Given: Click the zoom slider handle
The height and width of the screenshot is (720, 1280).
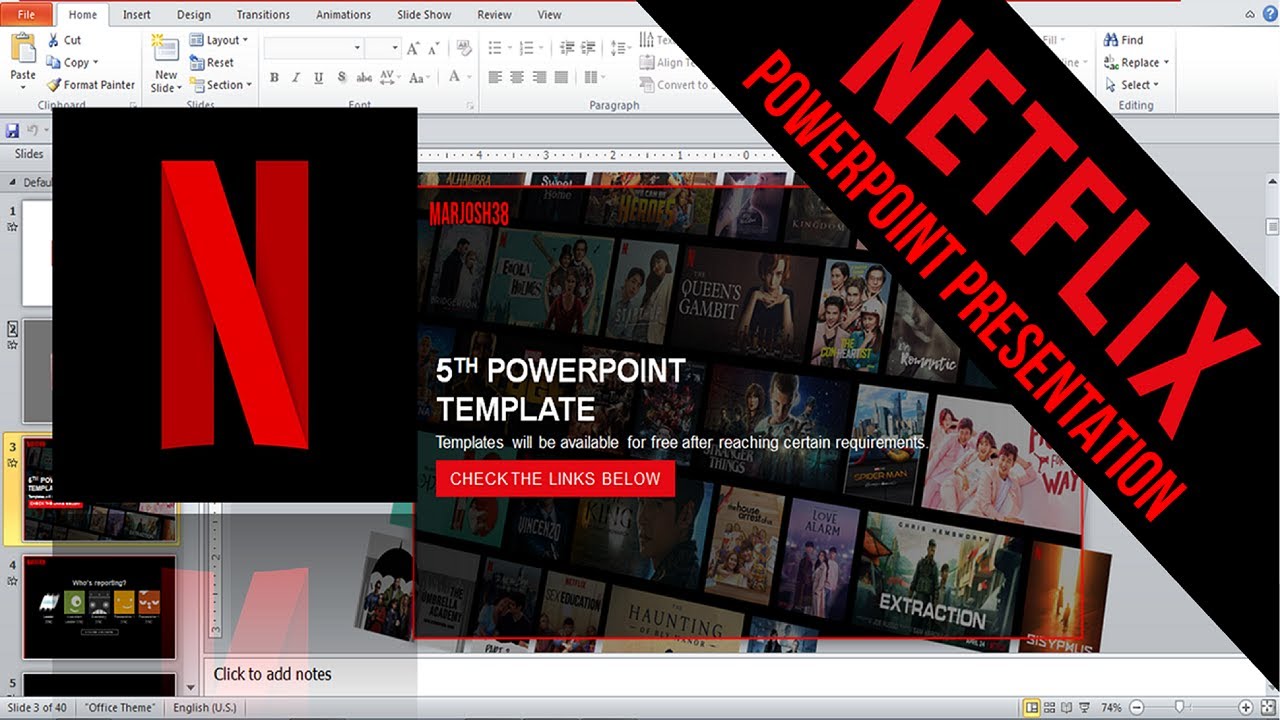Looking at the screenshot, I should [1181, 708].
